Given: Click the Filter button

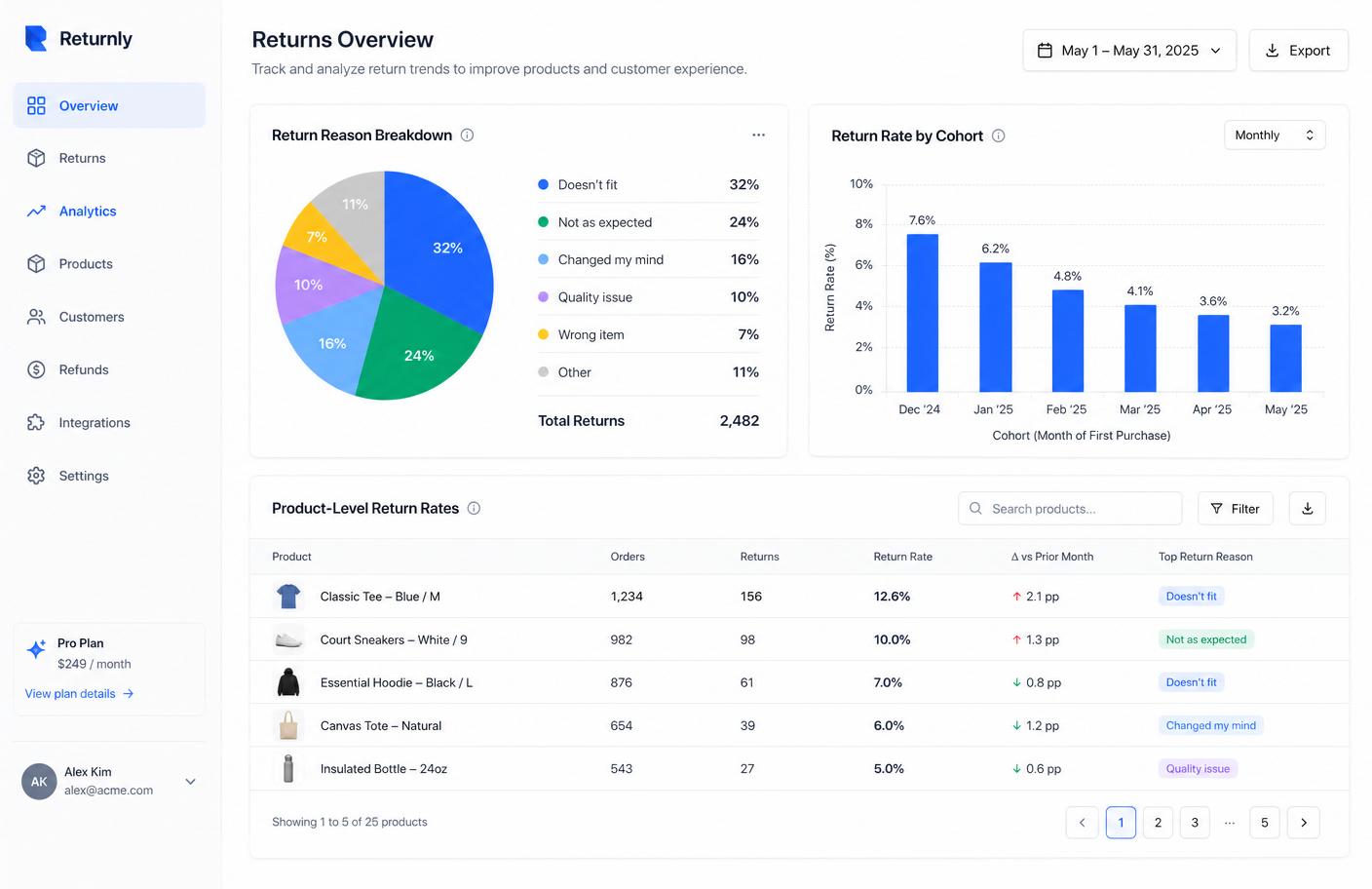Looking at the screenshot, I should pyautogui.click(x=1235, y=508).
